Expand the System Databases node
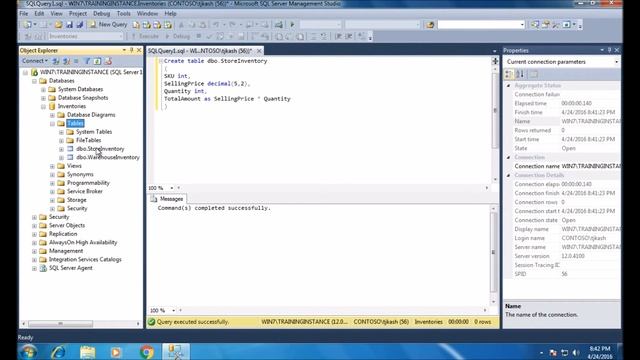The image size is (640, 360). (43, 89)
